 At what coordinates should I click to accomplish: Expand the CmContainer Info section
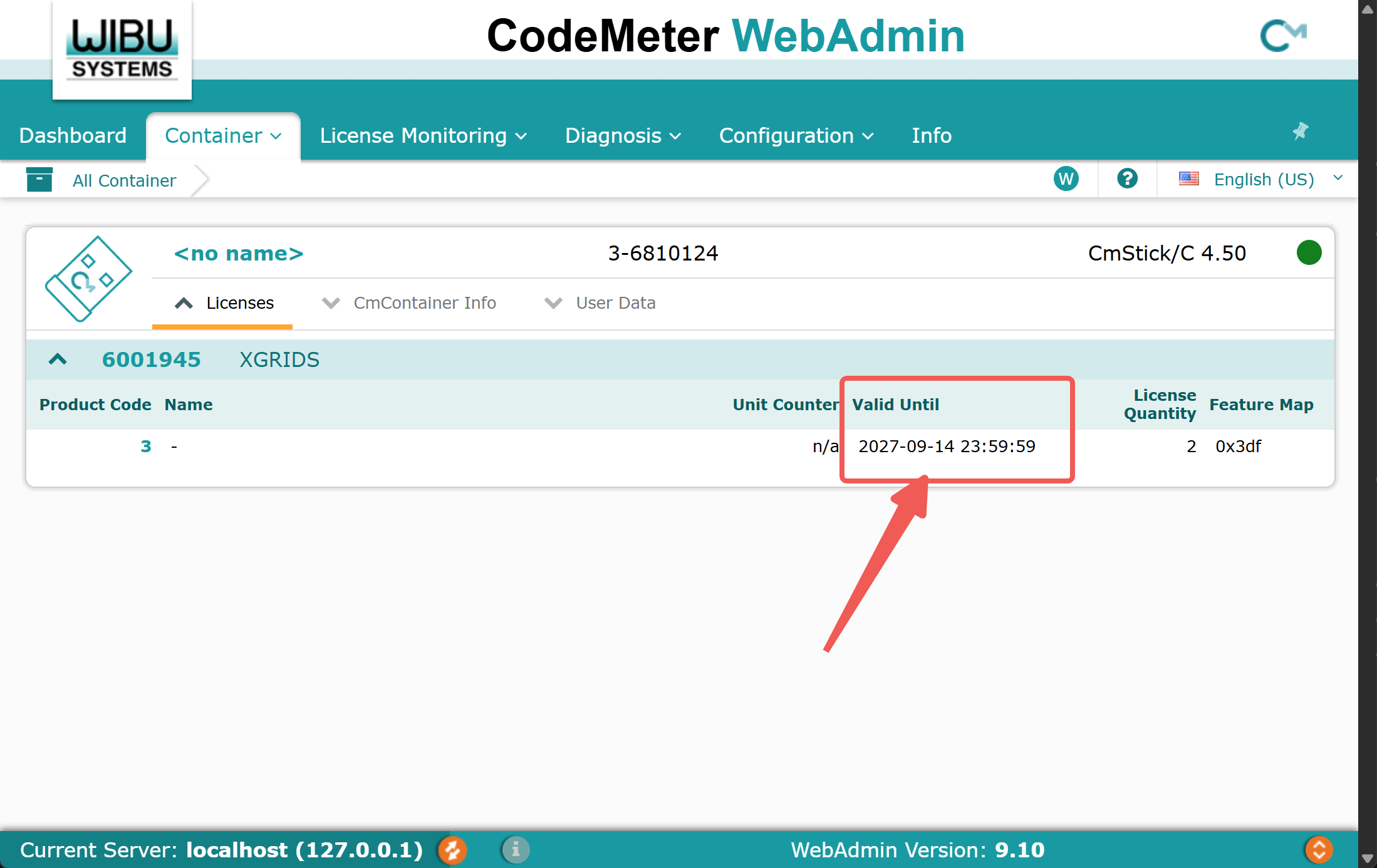408,304
